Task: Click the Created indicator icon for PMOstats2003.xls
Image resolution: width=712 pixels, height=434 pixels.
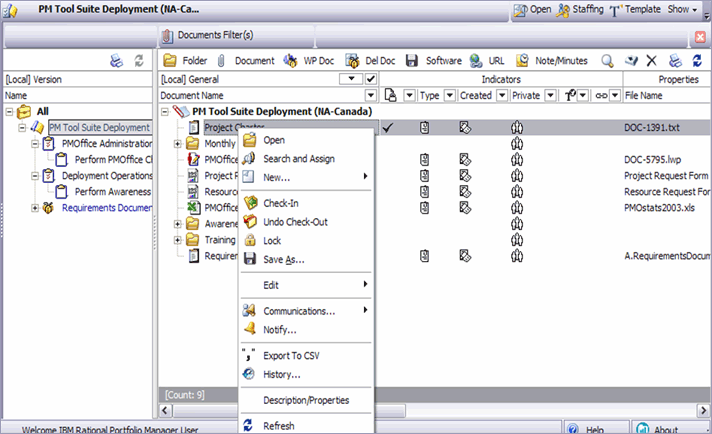Action: pyautogui.click(x=465, y=207)
